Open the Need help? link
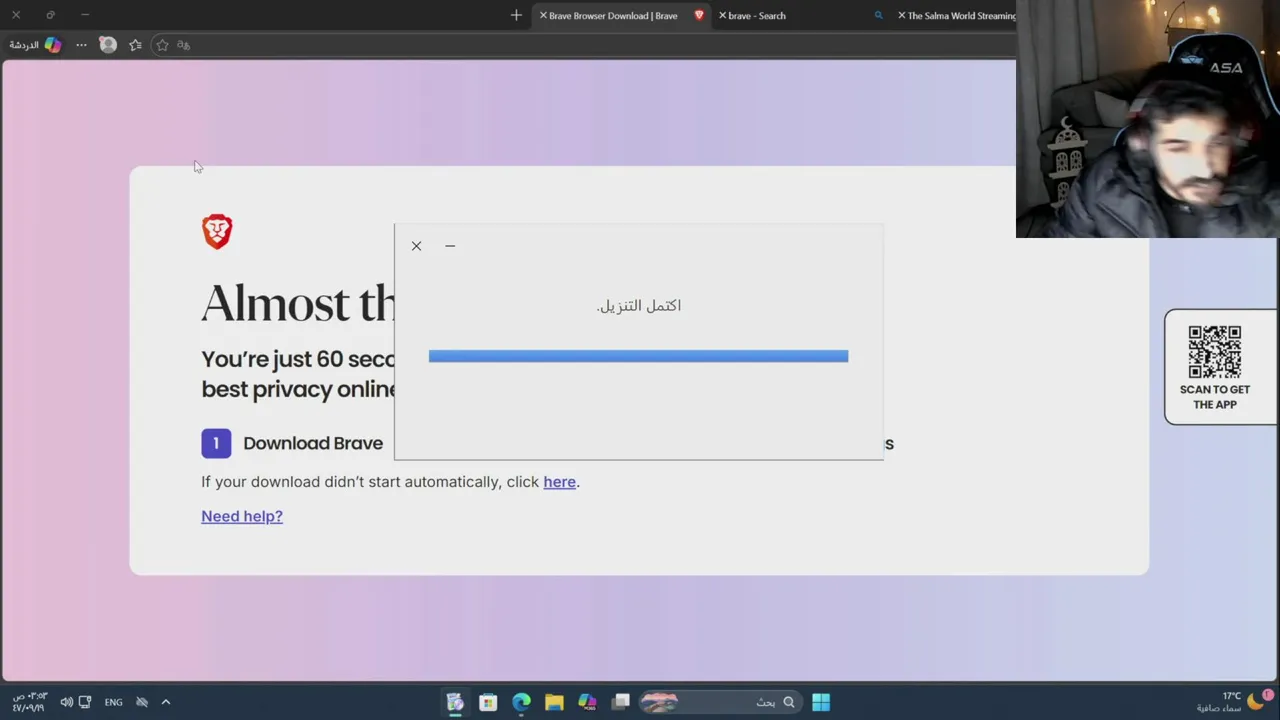The width and height of the screenshot is (1280, 720). point(242,516)
